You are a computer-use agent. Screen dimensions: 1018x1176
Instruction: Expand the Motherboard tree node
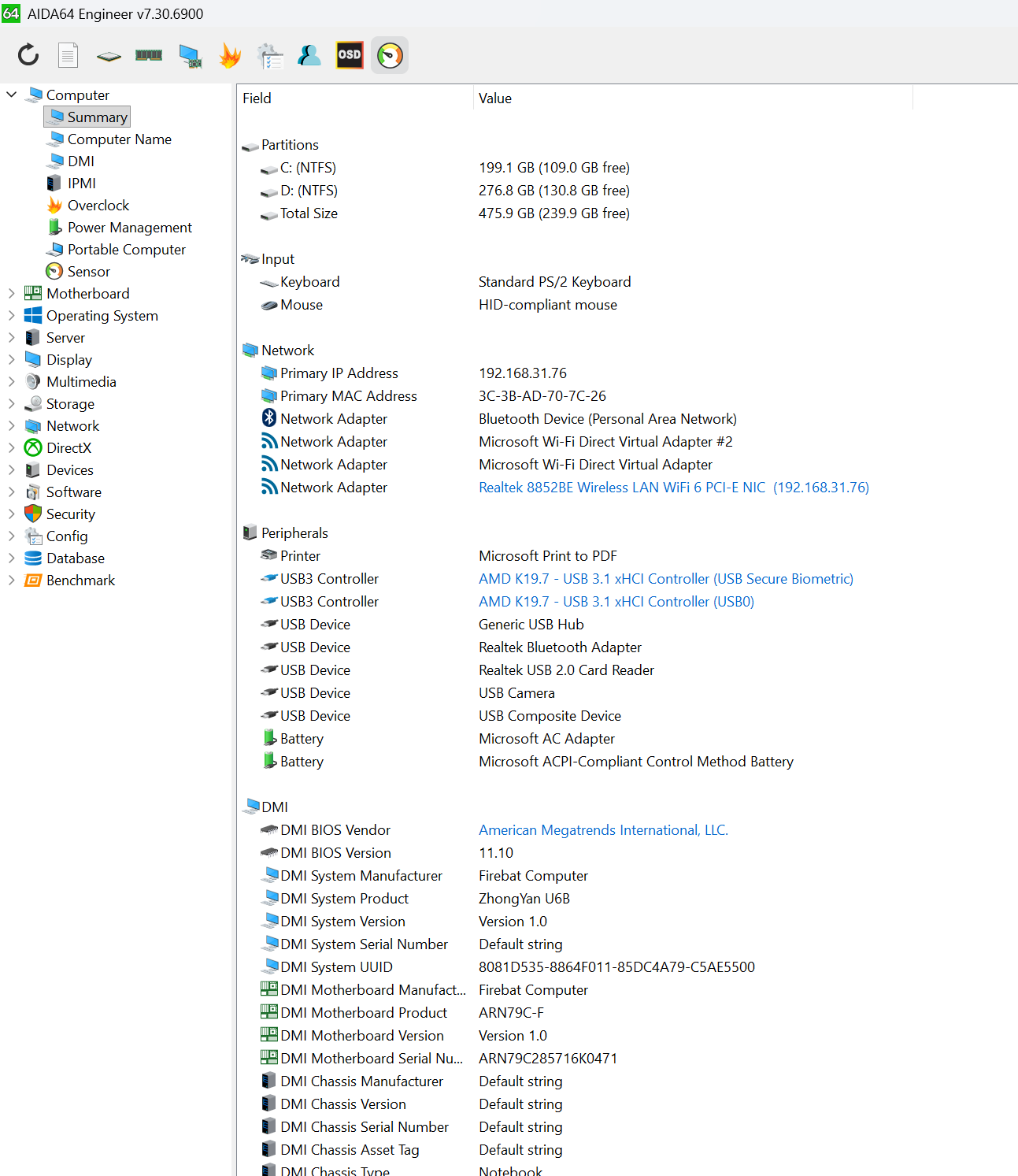pyautogui.click(x=12, y=293)
